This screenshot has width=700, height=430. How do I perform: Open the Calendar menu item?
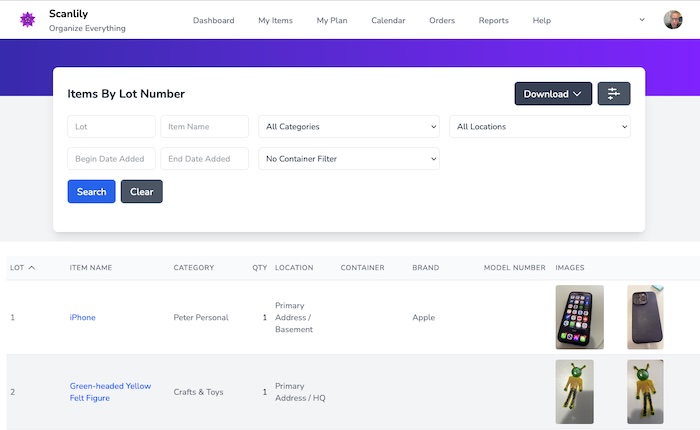(388, 20)
